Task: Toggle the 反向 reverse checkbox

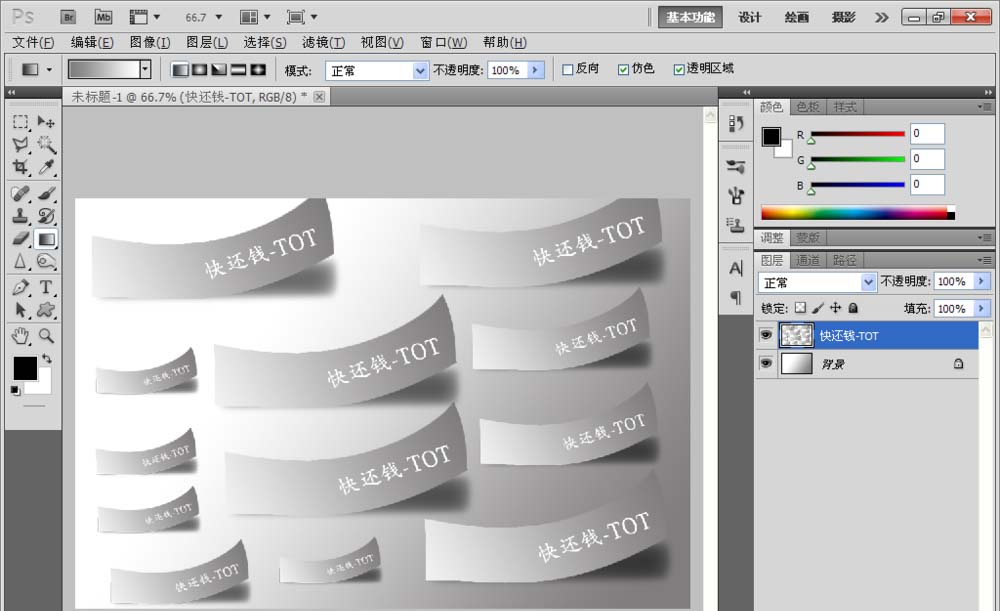Action: pos(568,70)
